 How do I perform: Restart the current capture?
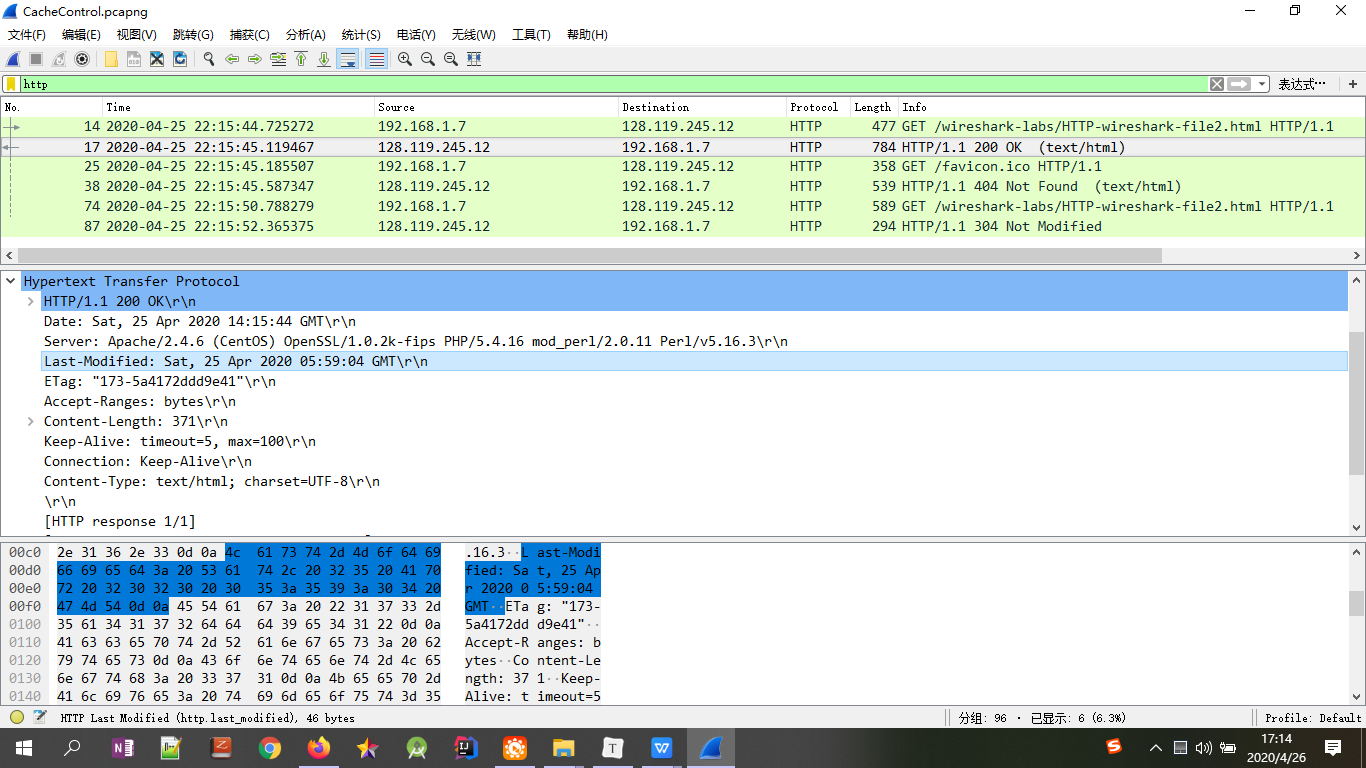click(59, 59)
